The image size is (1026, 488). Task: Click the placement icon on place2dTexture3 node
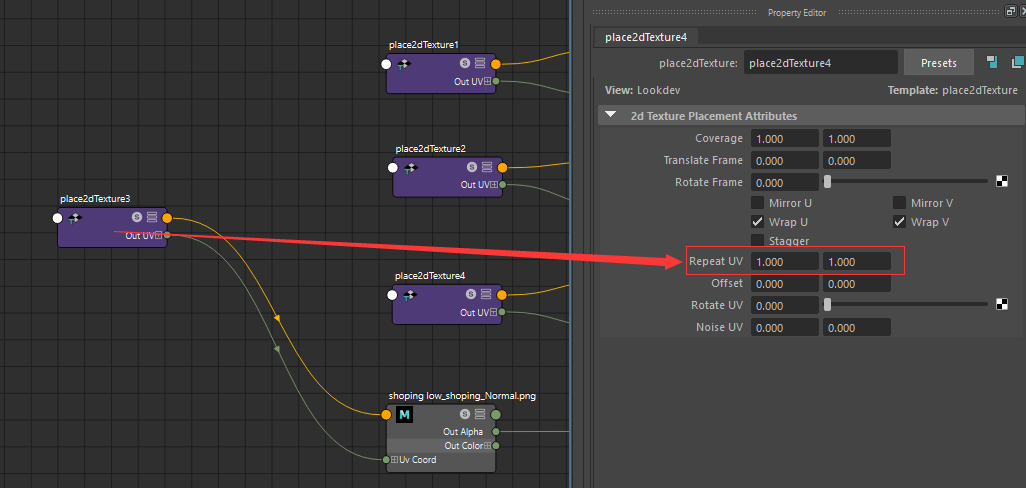click(x=75, y=218)
